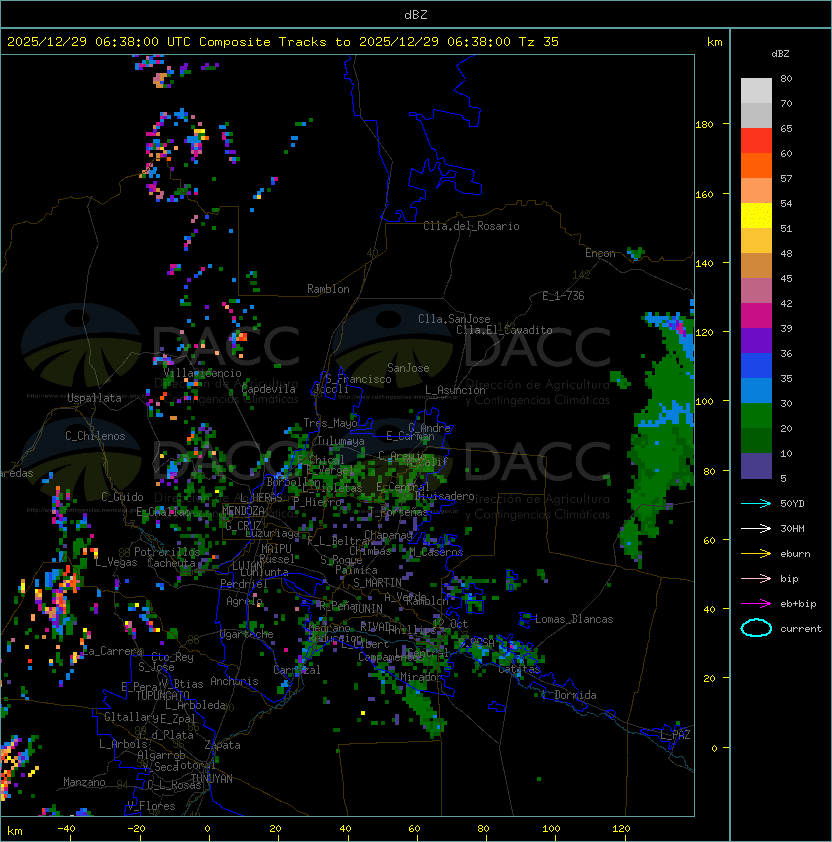This screenshot has width=832, height=842.
Task: Click the Potrerillos map label
Action: pyautogui.click(x=167, y=551)
